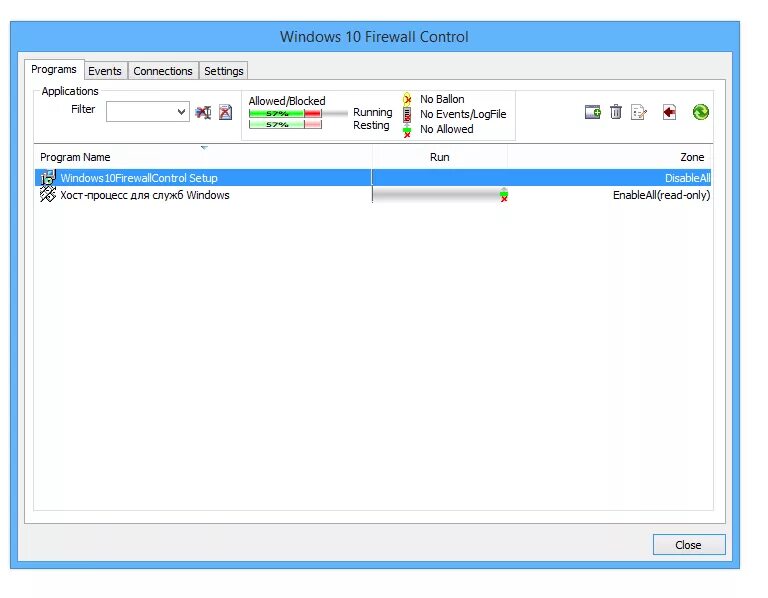Image resolution: width=768 pixels, height=598 pixels.
Task: Click the remove filter document icon
Action: (225, 112)
